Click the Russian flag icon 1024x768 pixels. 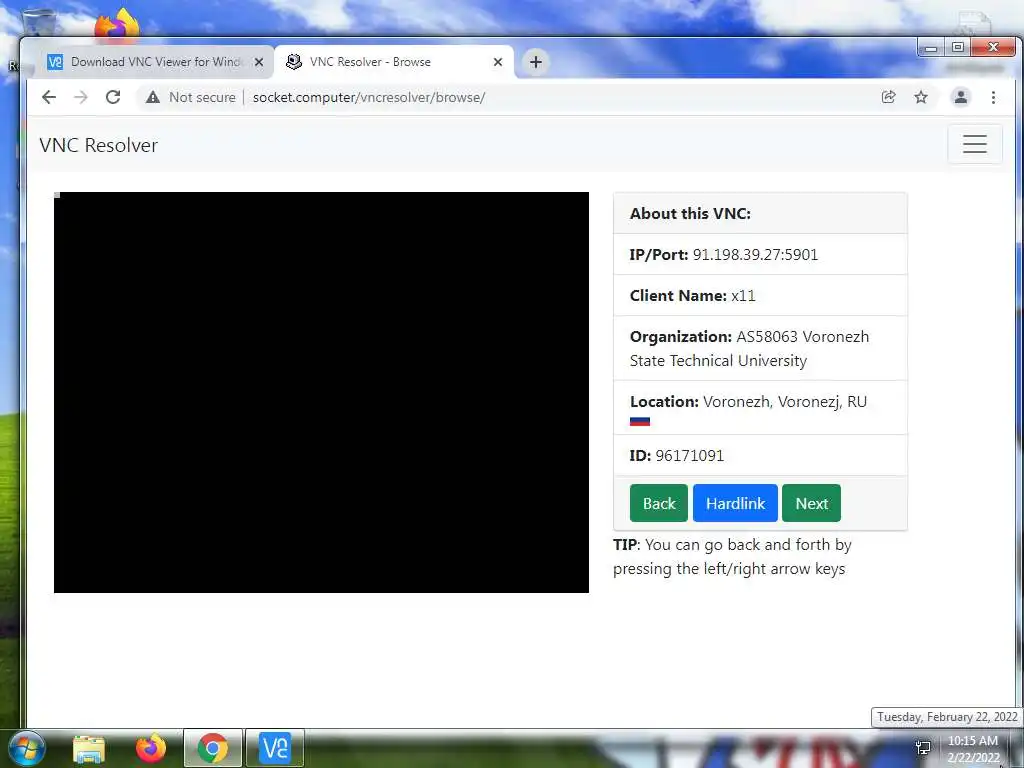(639, 421)
